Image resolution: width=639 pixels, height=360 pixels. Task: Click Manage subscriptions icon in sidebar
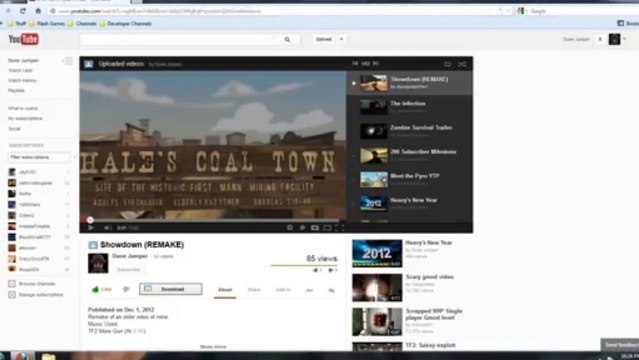click(x=12, y=294)
